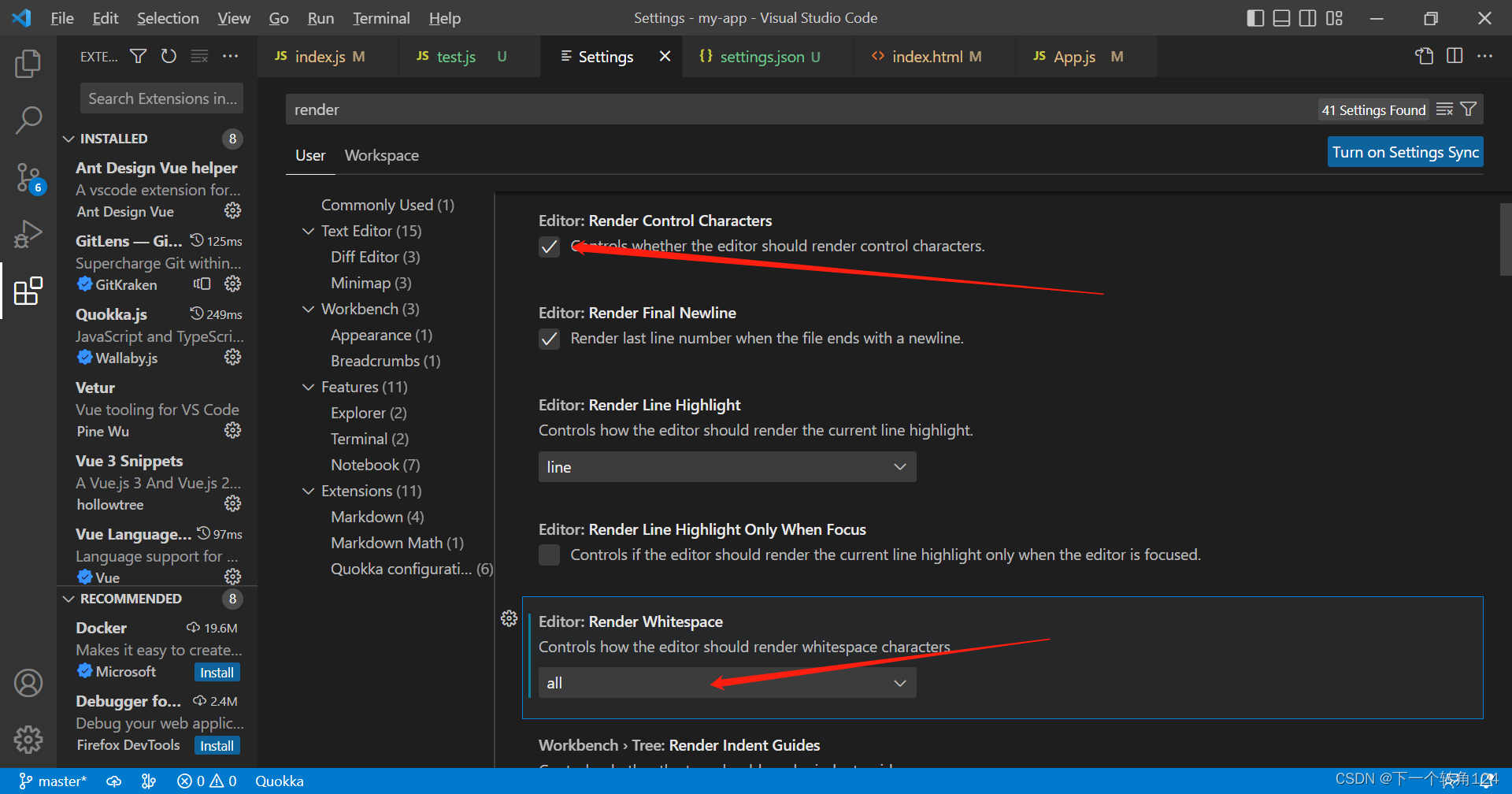1512x794 pixels.
Task: Open manage gear for Vue 3 Snippets
Action: pos(232,503)
